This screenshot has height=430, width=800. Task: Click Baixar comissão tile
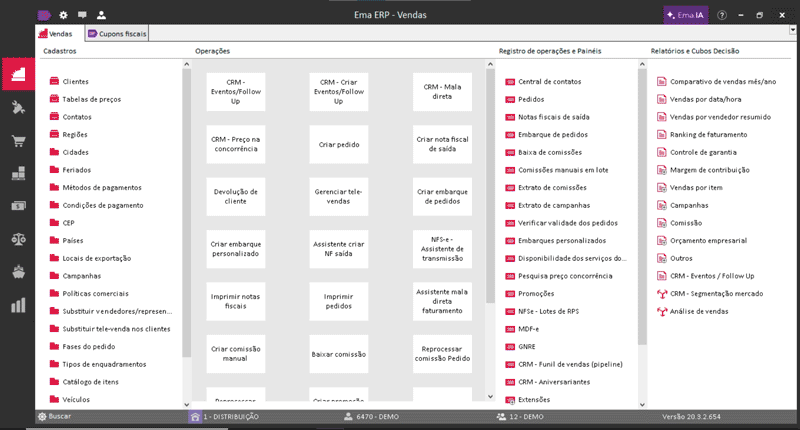339,354
